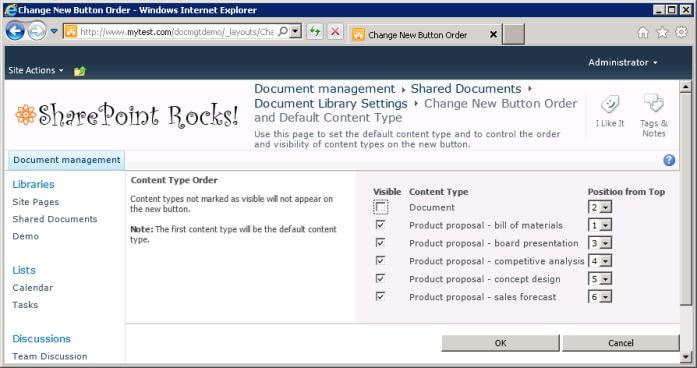This screenshot has width=697, height=368.
Task: Open the Administrator user menu
Action: pyautogui.click(x=623, y=63)
